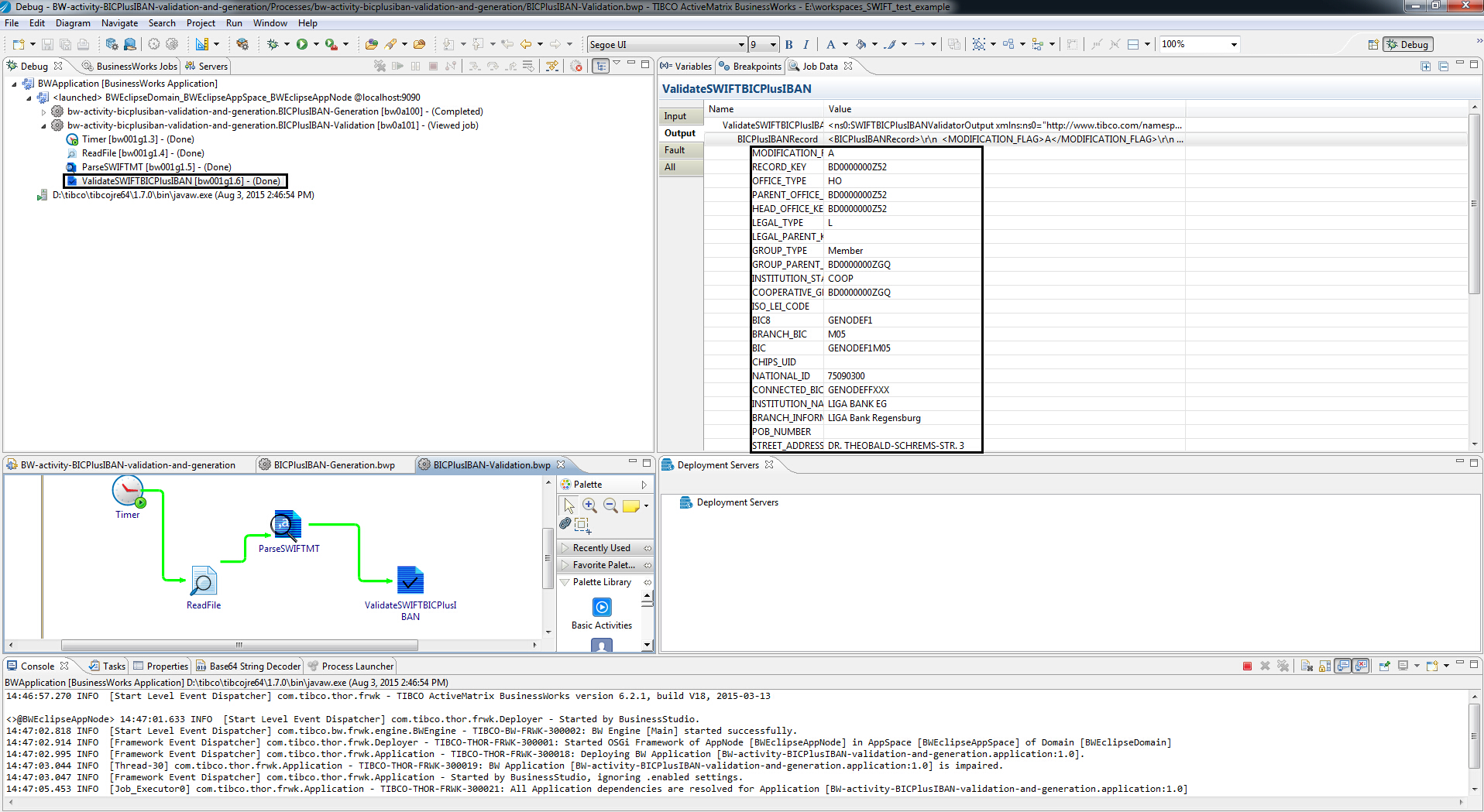Open the Font Color tool
This screenshot has height=812, width=1484.
tap(831, 44)
